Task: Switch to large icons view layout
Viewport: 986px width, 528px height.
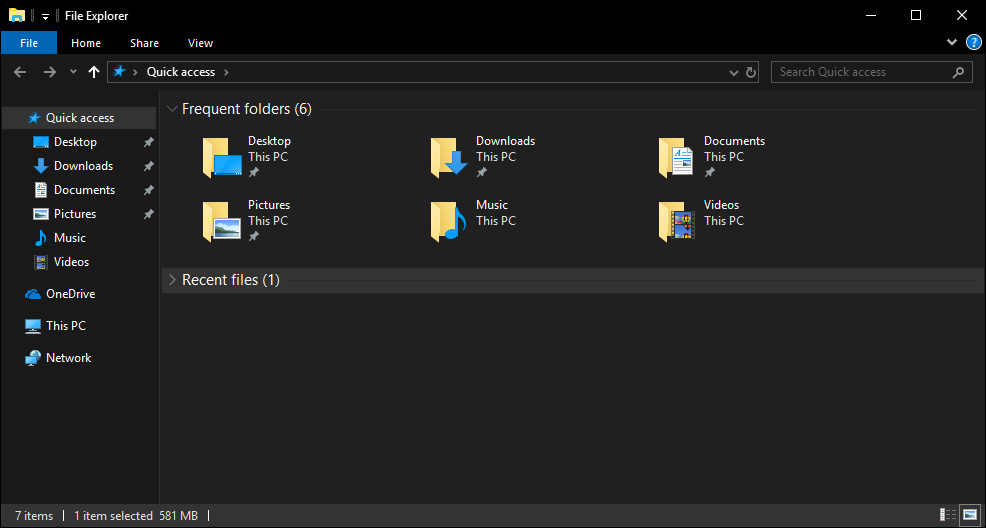Action: [x=970, y=515]
